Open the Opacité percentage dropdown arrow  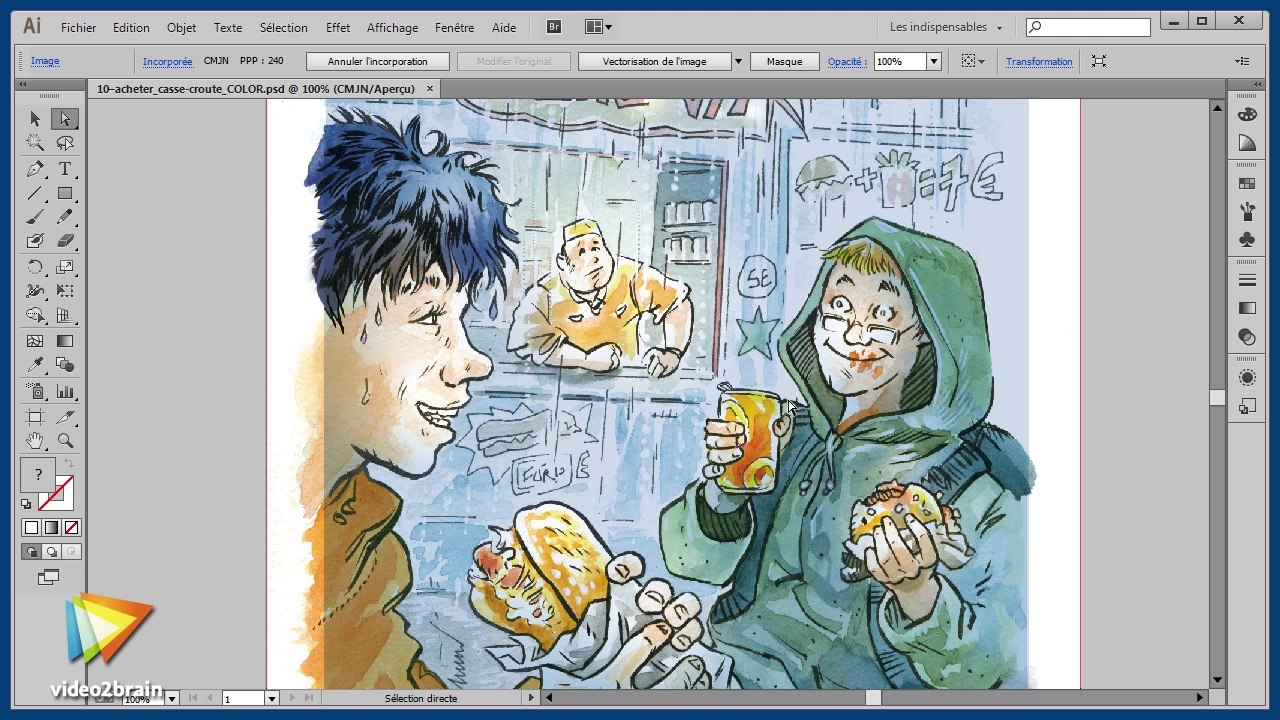934,62
